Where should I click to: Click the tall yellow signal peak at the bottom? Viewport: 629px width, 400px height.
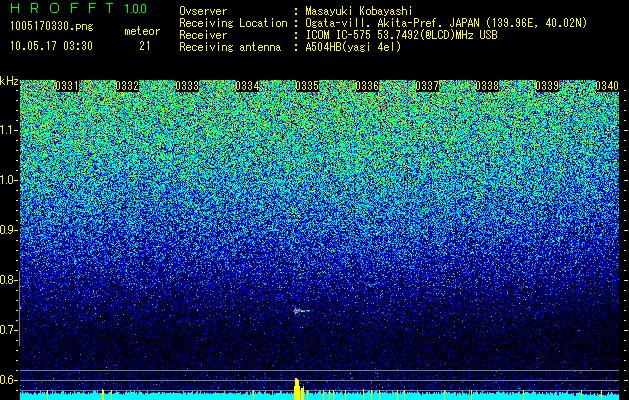click(x=297, y=389)
